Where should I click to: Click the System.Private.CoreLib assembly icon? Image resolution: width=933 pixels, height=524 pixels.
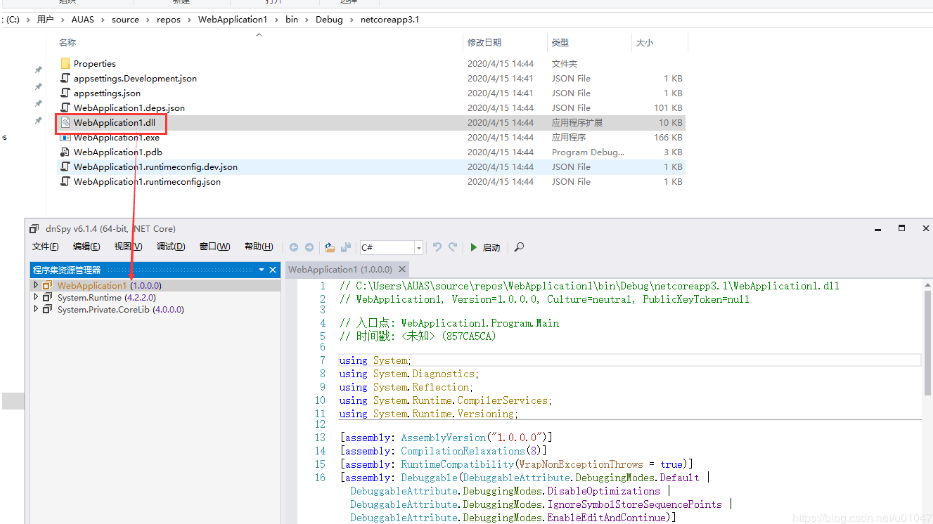47,309
